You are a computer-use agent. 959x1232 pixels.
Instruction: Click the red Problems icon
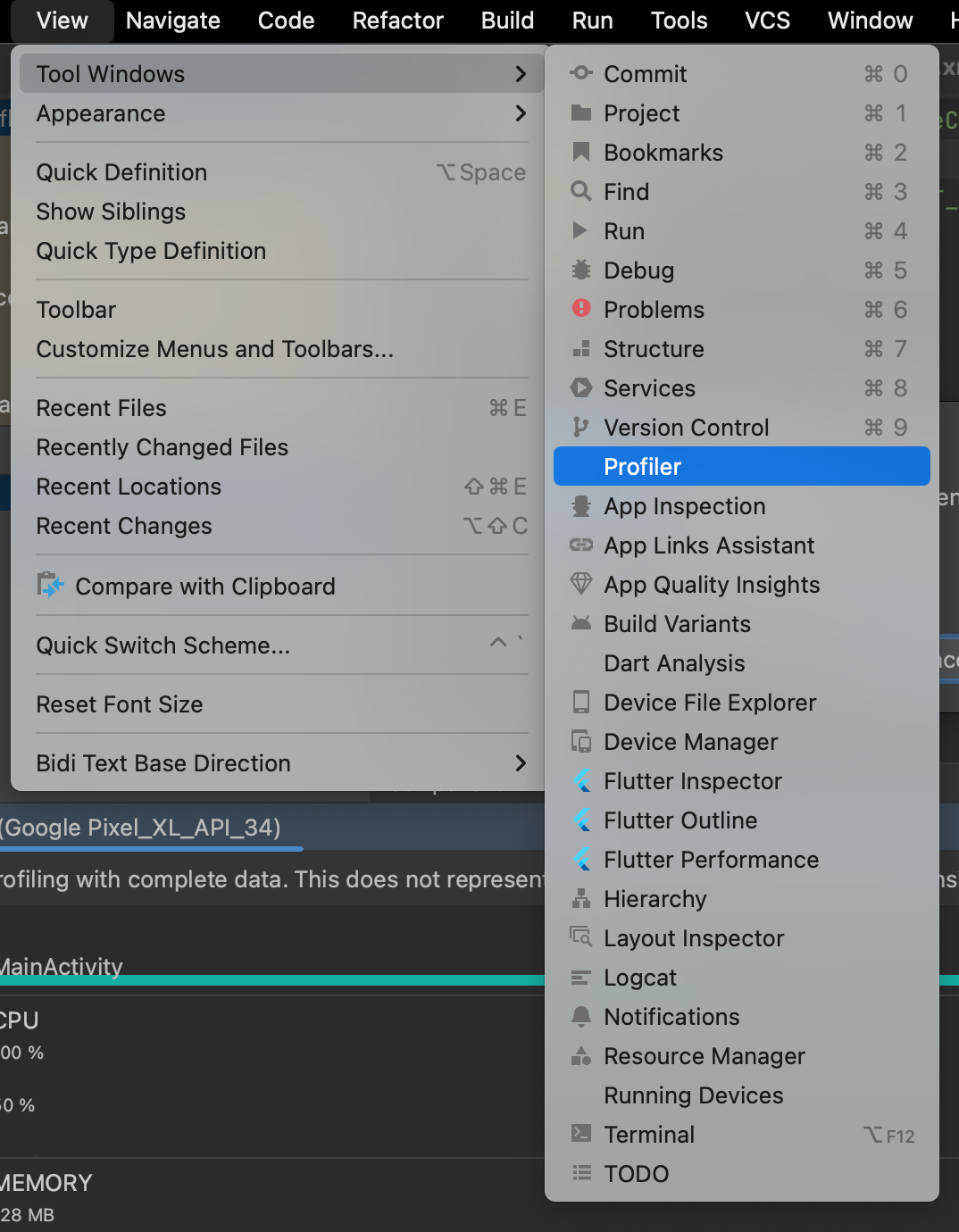[581, 309]
